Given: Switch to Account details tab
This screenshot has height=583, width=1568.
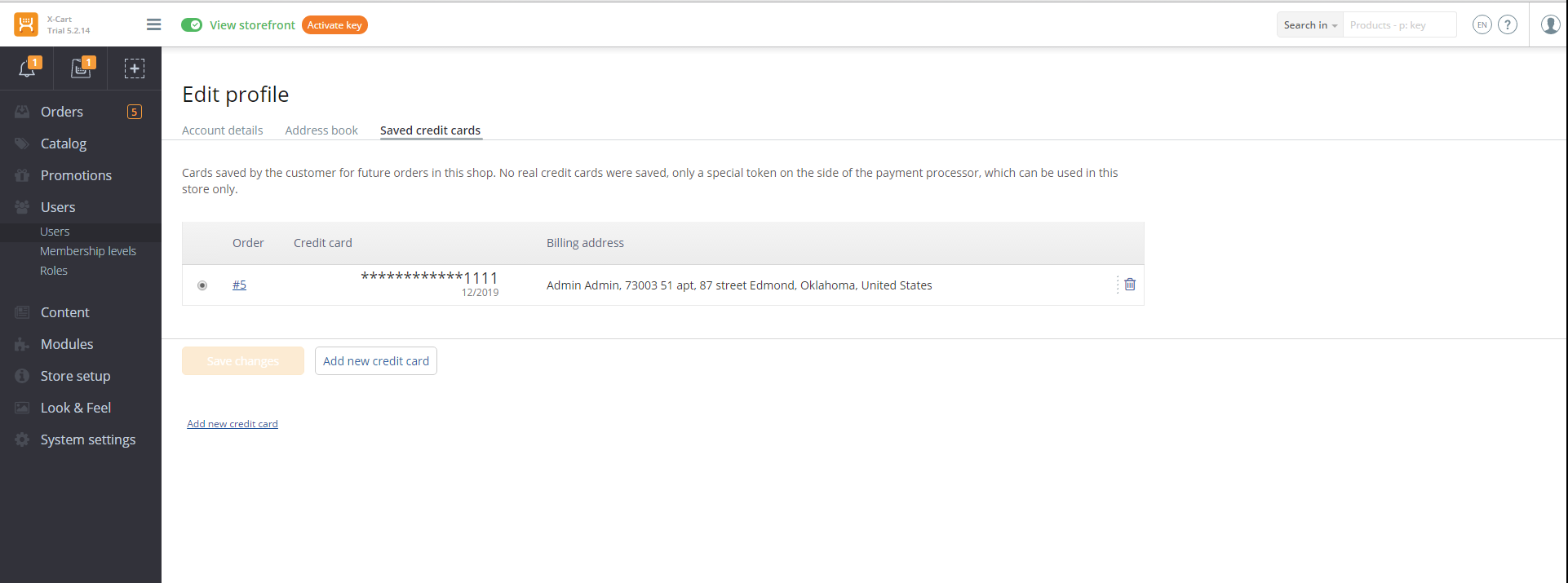Looking at the screenshot, I should (223, 130).
